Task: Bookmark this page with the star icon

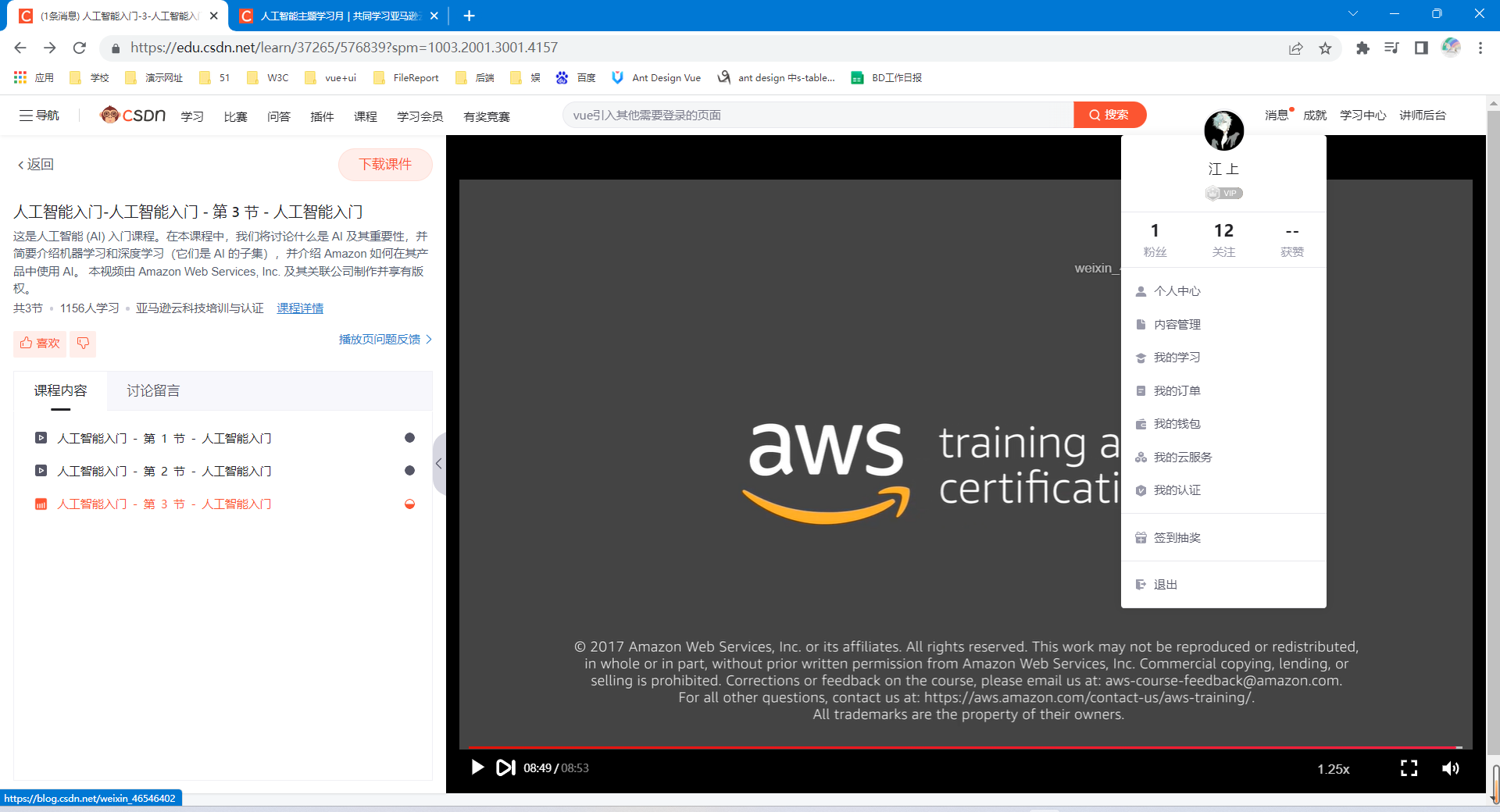Action: (1326, 48)
